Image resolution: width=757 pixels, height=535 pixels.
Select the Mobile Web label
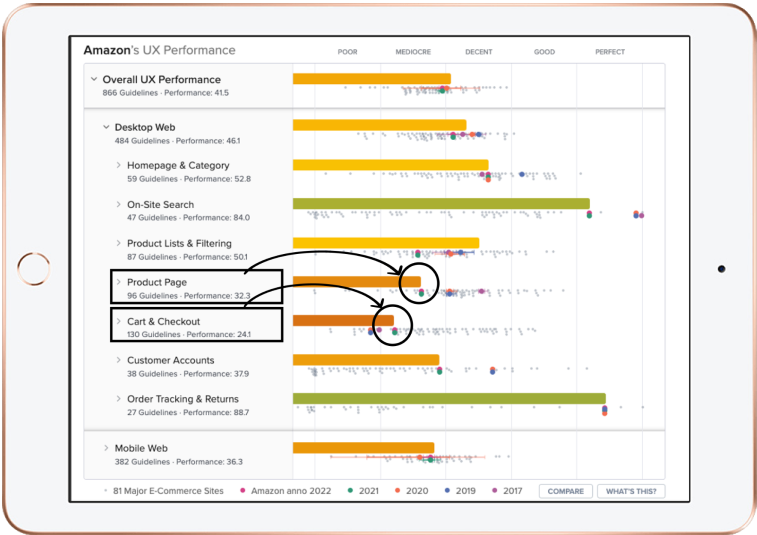coord(141,449)
